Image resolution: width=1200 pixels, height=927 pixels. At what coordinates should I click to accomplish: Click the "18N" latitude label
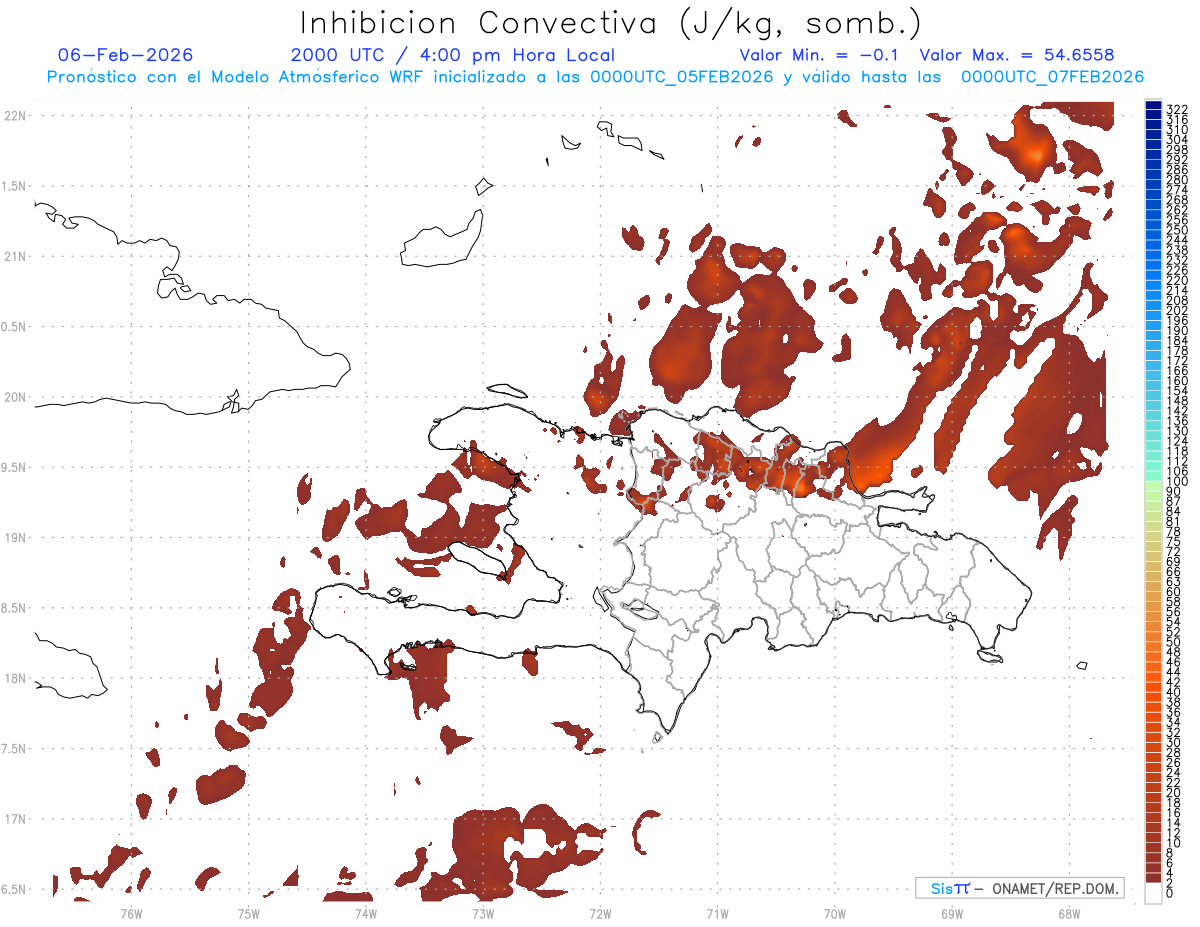coord(15,679)
